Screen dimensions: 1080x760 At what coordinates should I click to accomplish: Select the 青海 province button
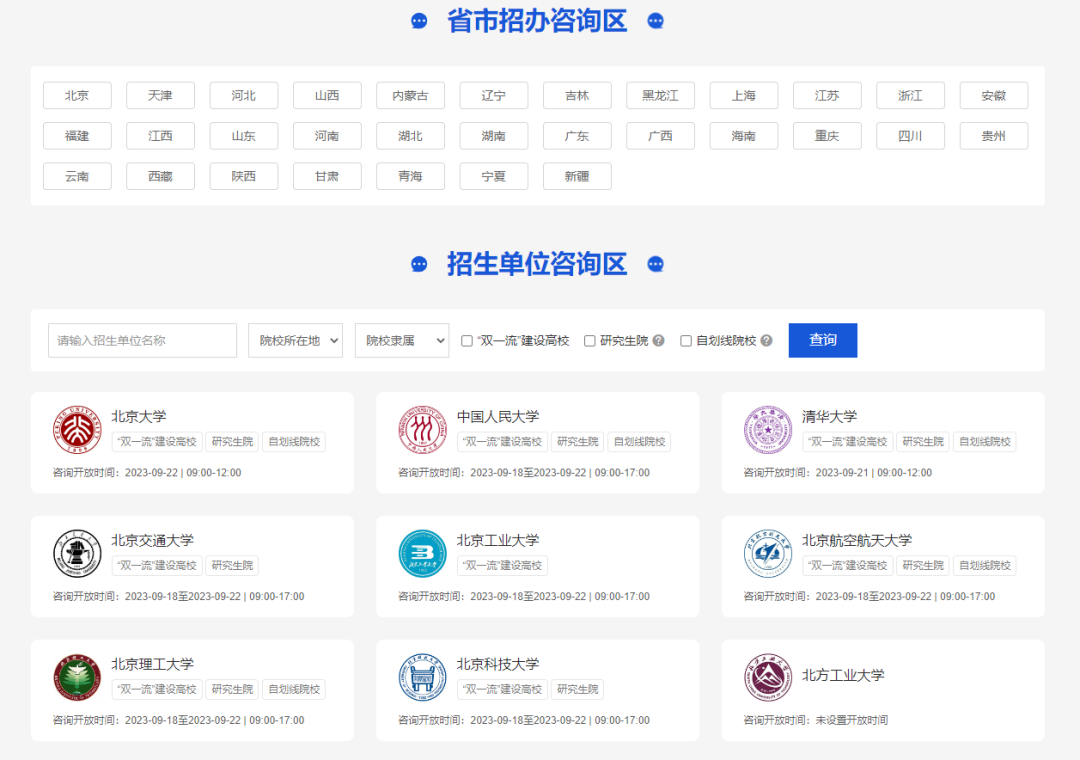[x=411, y=176]
